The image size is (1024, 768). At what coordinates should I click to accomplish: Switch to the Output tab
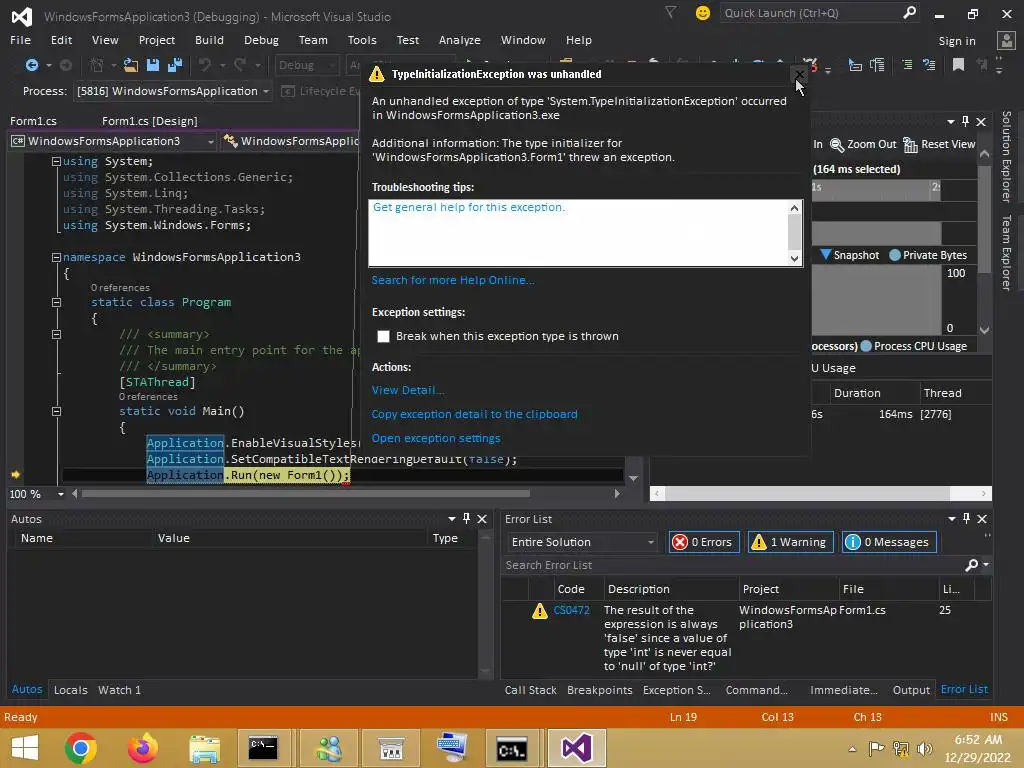pyautogui.click(x=911, y=690)
